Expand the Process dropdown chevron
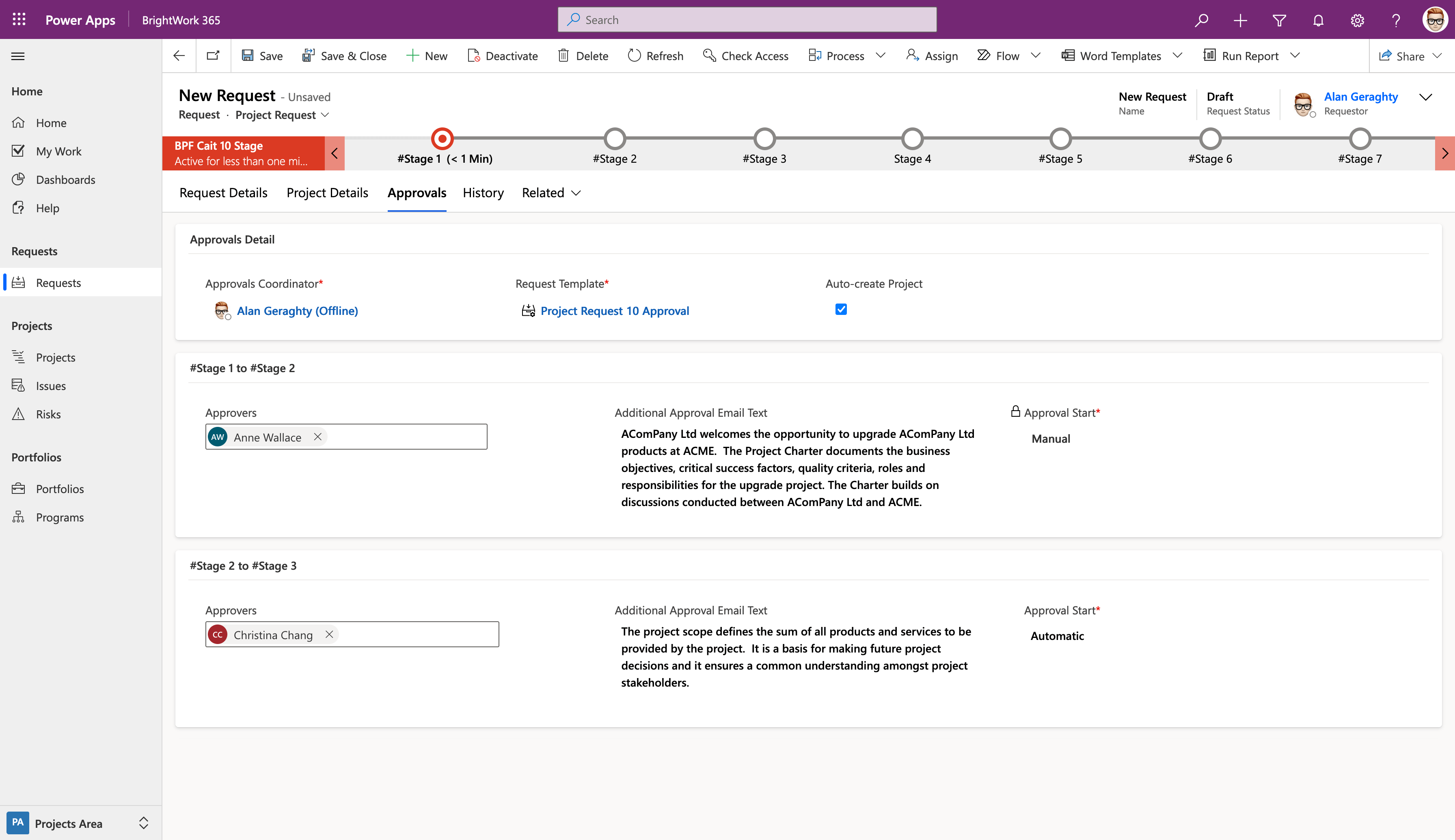The height and width of the screenshot is (840, 1455). coord(881,56)
